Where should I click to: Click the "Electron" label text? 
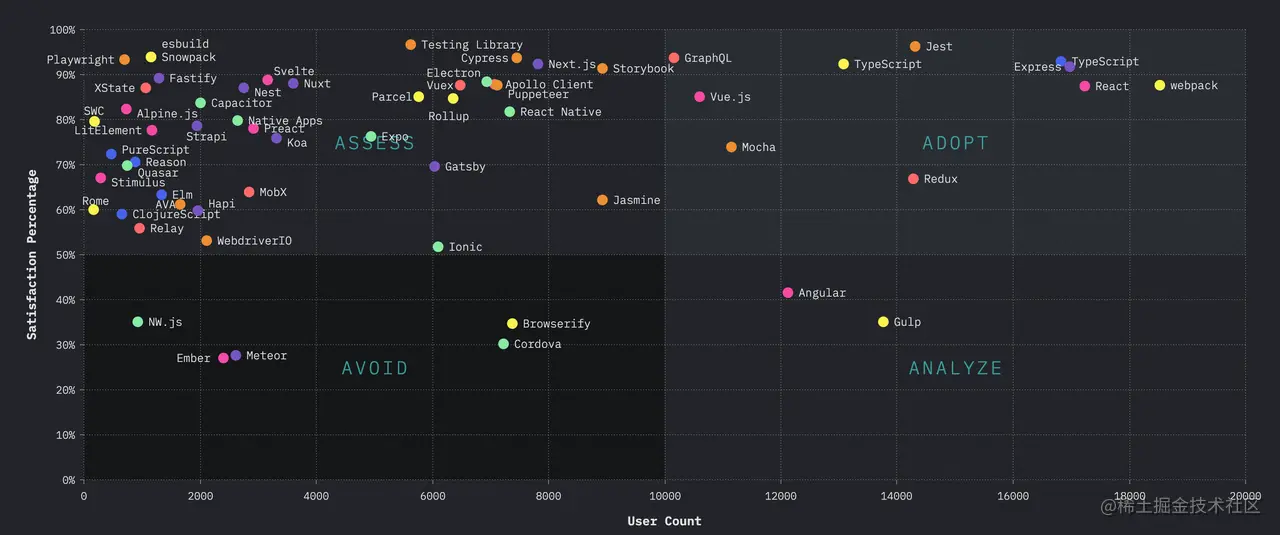454,73
